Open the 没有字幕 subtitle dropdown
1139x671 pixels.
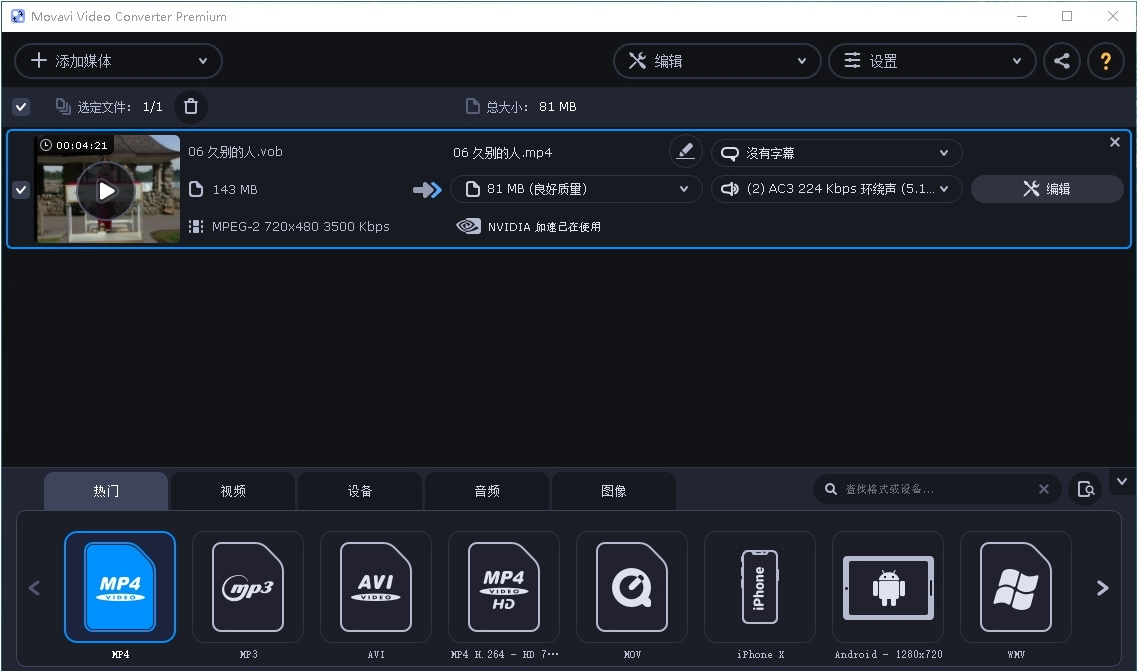pyautogui.click(x=836, y=152)
